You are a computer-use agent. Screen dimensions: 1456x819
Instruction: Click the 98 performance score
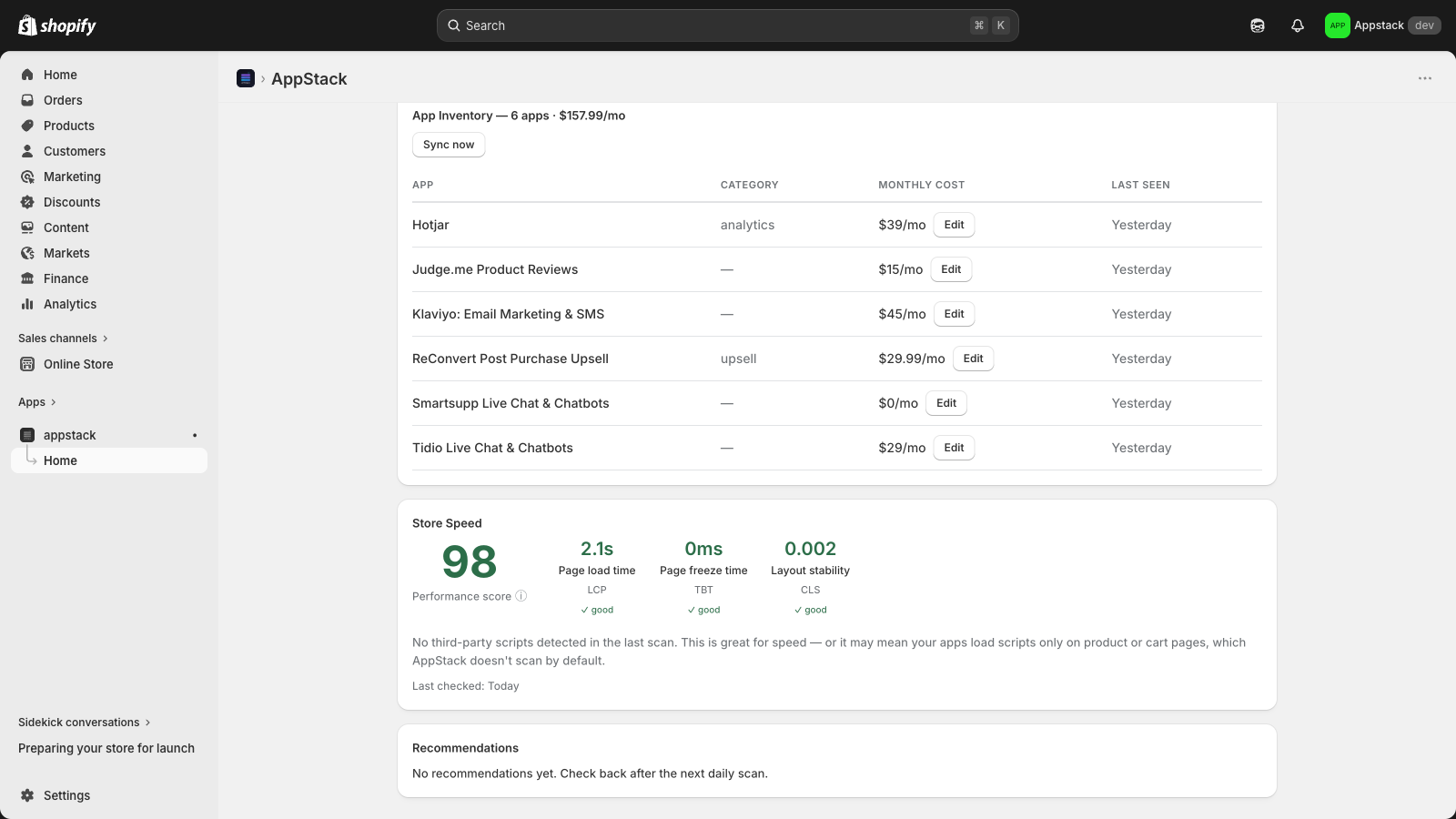coord(470,561)
